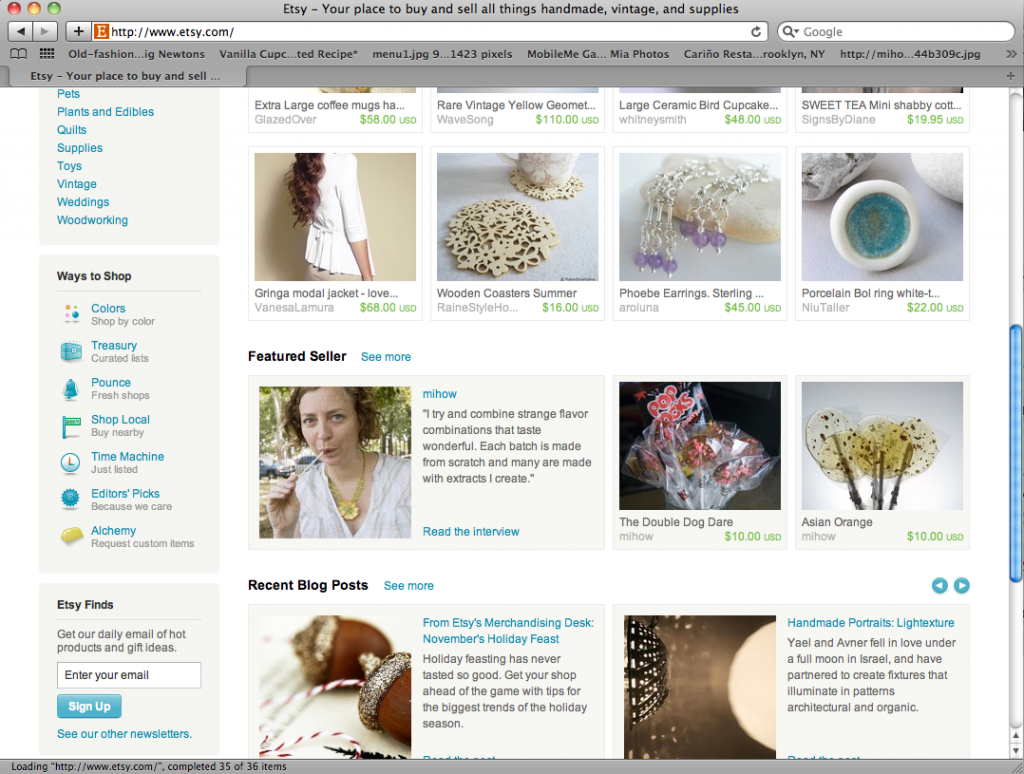
Task: Open the reading list bookmarks icon
Action: pyautogui.click(x=19, y=54)
